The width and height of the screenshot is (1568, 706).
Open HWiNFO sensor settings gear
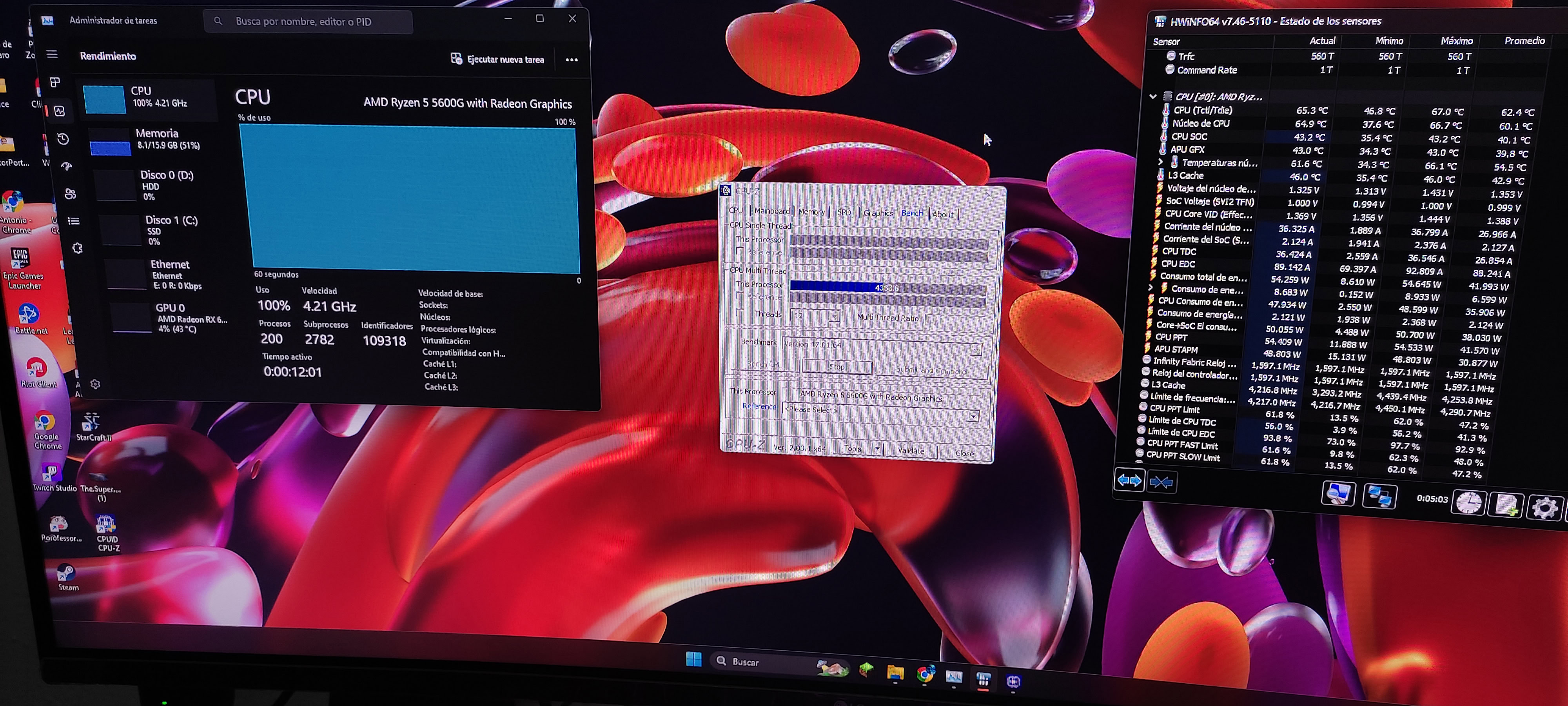(x=1544, y=508)
